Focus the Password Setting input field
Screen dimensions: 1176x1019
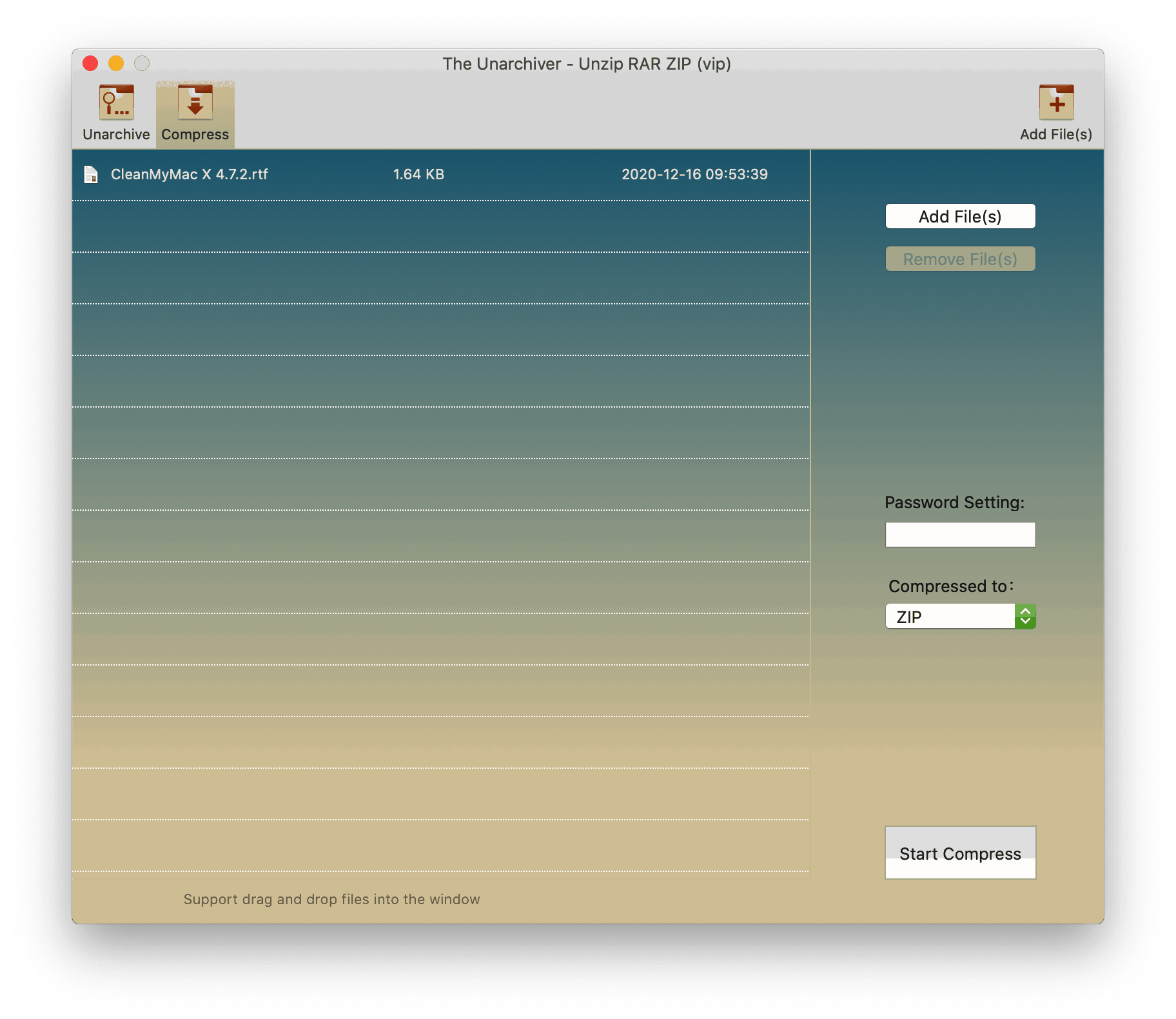click(960, 535)
